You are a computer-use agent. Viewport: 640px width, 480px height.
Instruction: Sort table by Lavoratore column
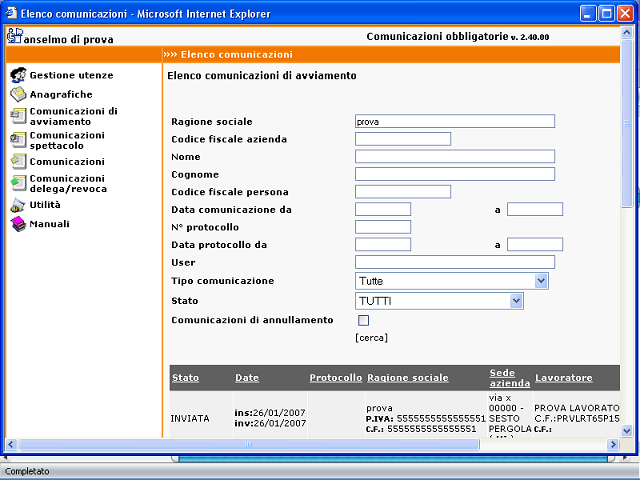point(564,378)
